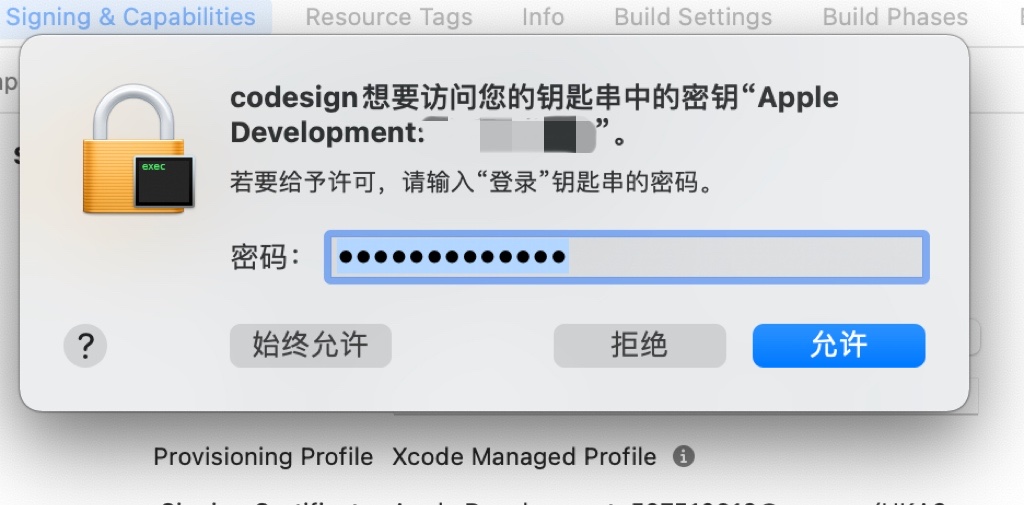Click the 密码: field label
This screenshot has width=1024, height=505.
pyautogui.click(x=265, y=257)
